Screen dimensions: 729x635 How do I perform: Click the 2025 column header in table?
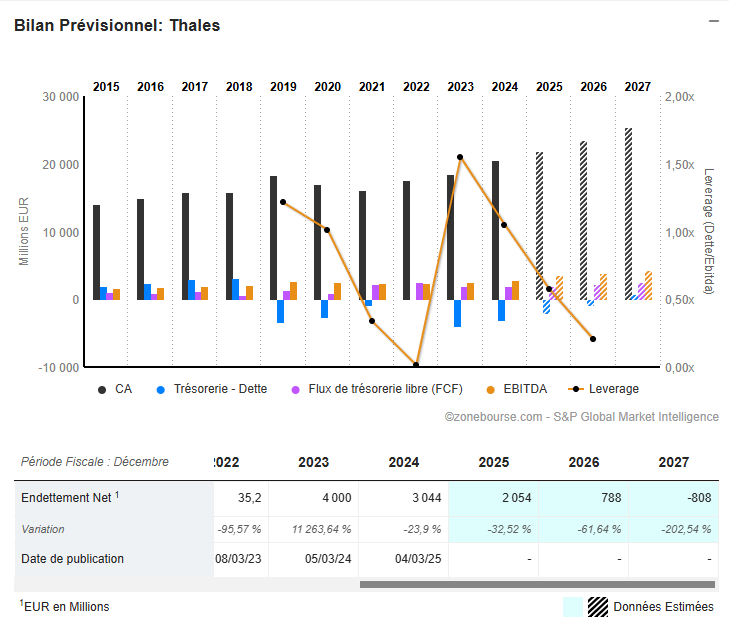coord(494,463)
